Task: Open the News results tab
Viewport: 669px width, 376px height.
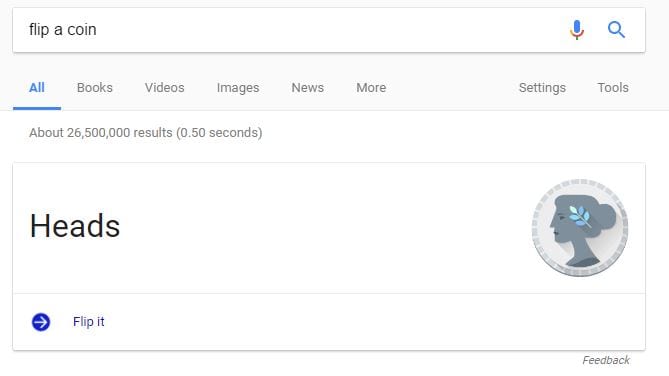Action: coord(308,87)
